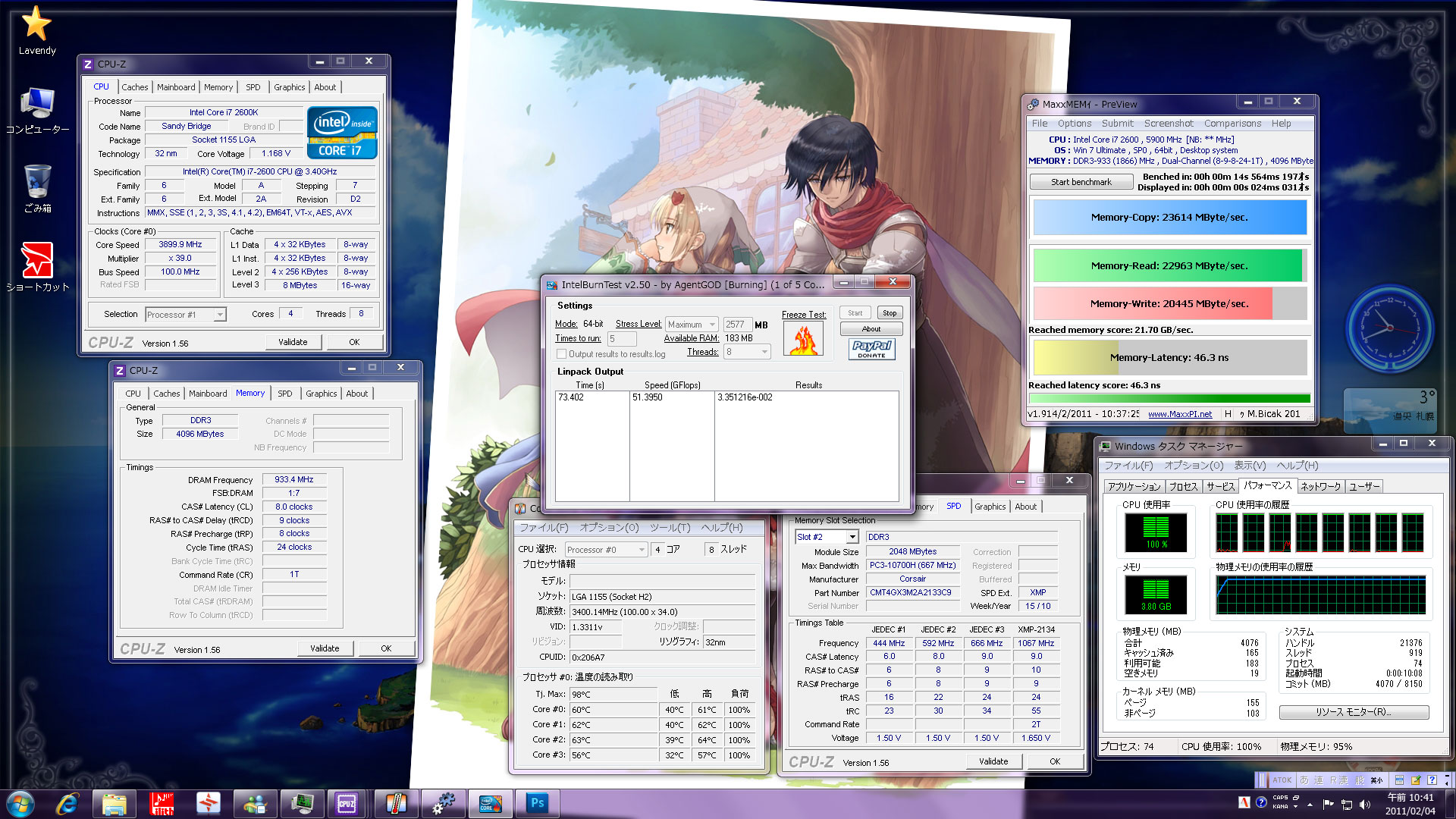The image size is (1456, 819).
Task: Open Options menu in MaxxMEM
Action: tap(1075, 124)
